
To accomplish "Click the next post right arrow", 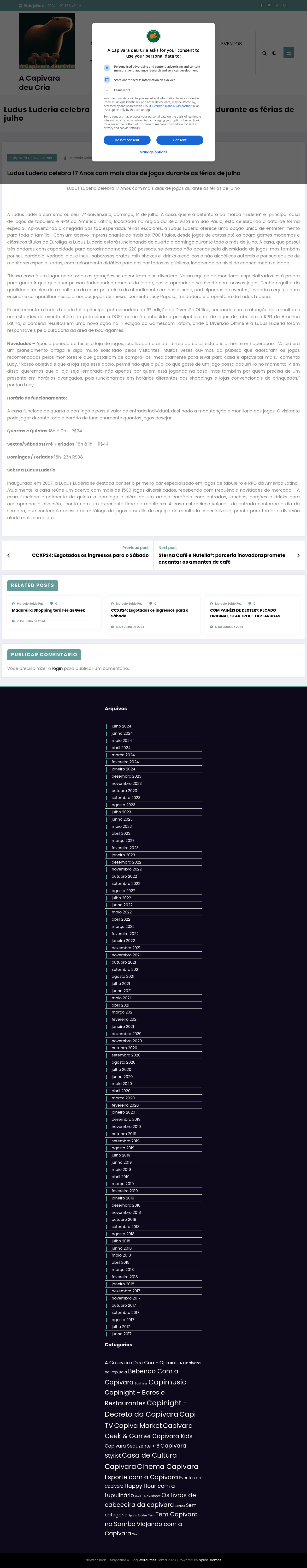I will [x=298, y=555].
